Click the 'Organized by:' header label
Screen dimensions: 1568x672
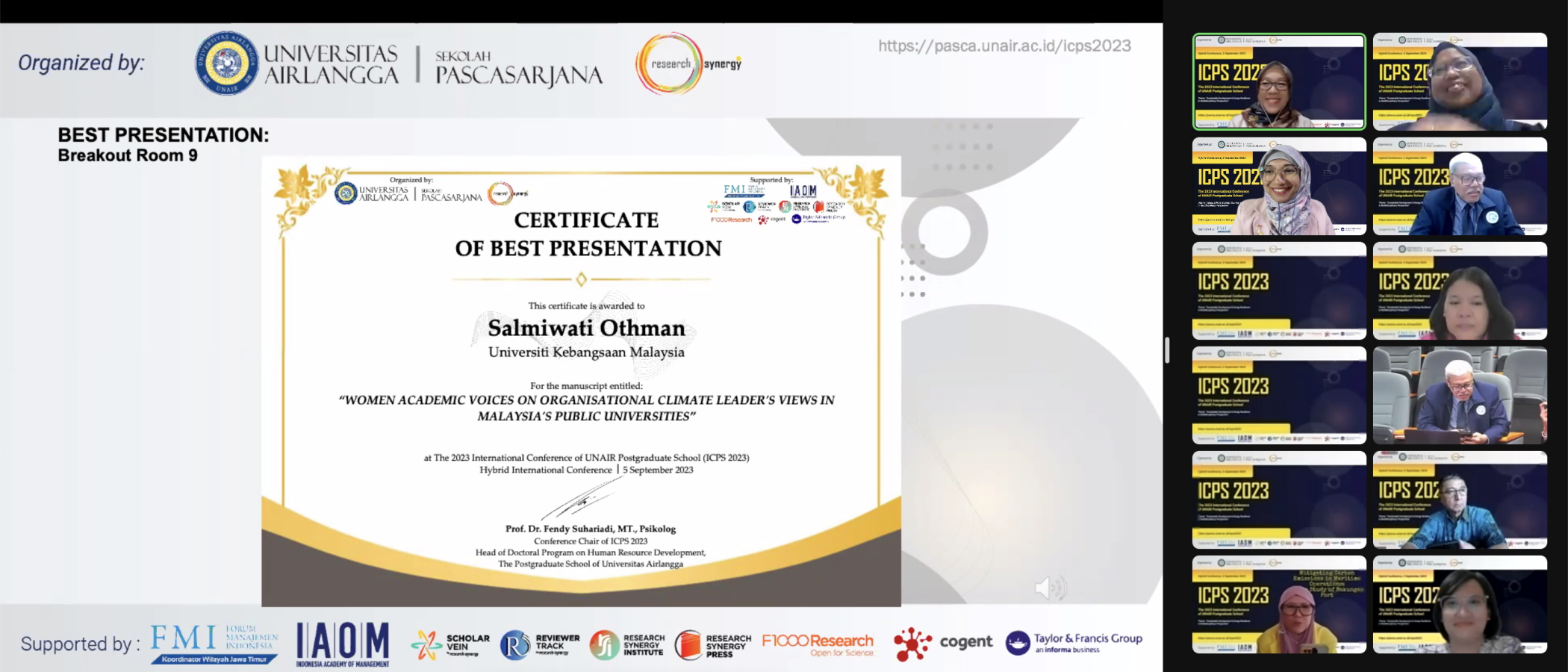tap(81, 63)
